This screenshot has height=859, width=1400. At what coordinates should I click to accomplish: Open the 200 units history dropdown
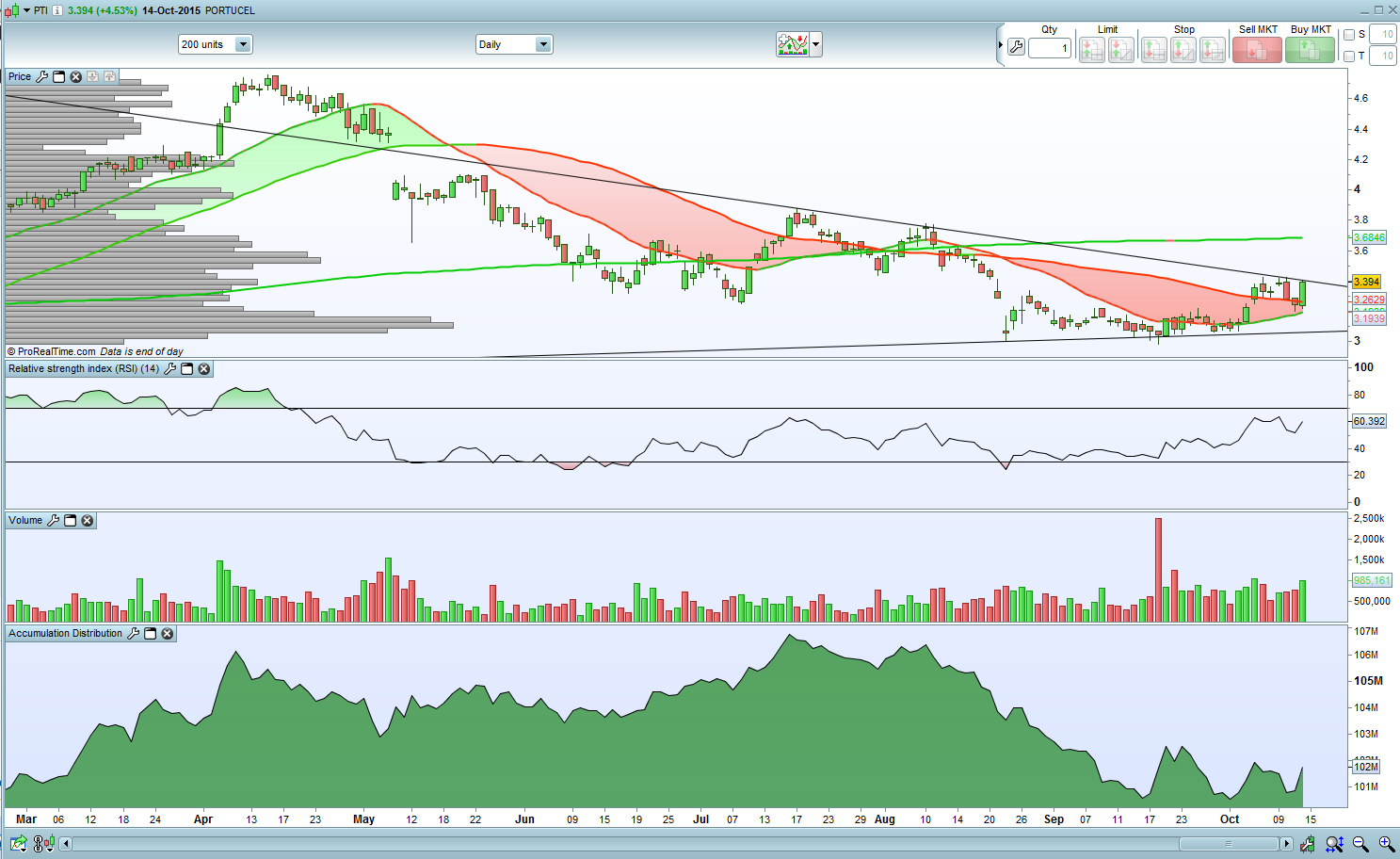coord(216,44)
